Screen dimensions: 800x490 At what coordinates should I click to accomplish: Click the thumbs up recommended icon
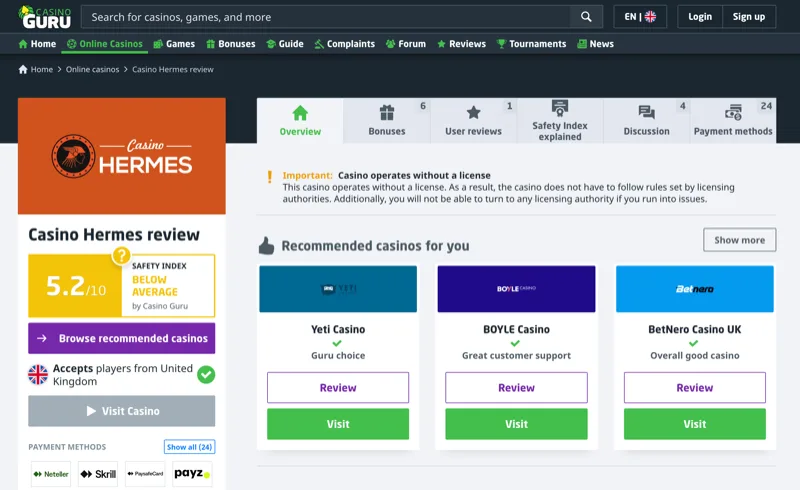tap(266, 246)
